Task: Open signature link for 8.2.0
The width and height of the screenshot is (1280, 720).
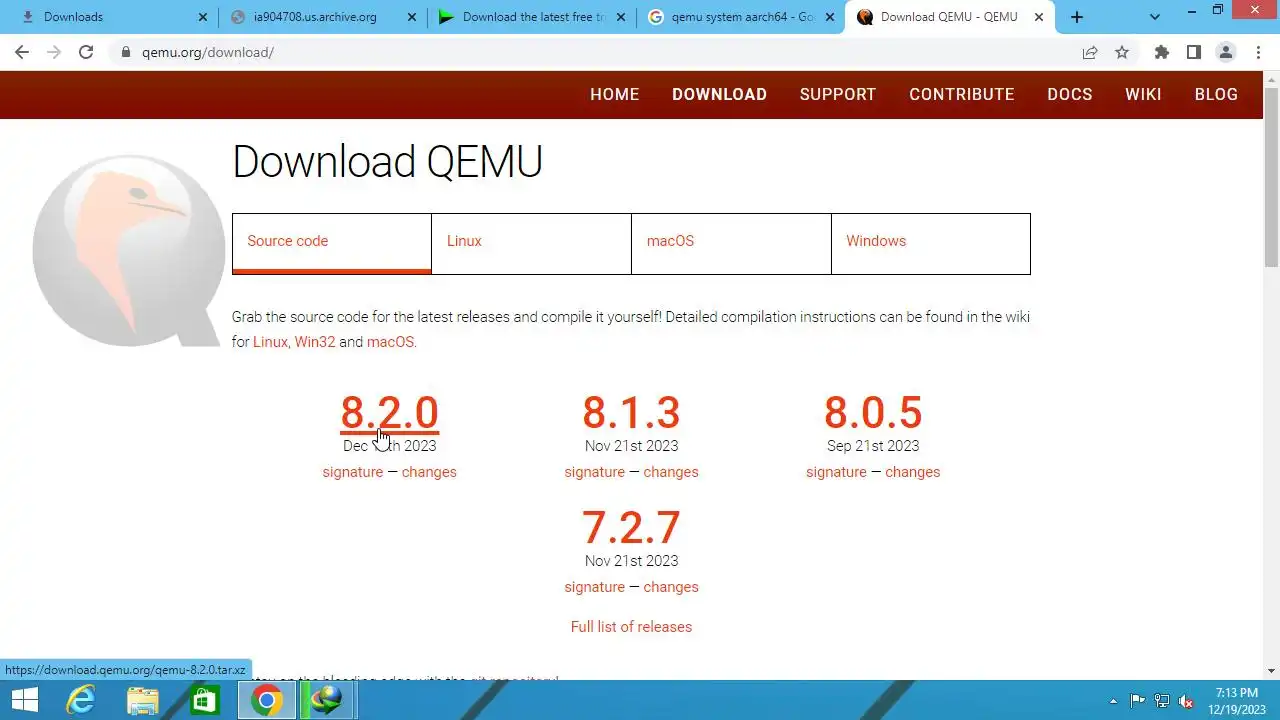Action: click(x=352, y=472)
